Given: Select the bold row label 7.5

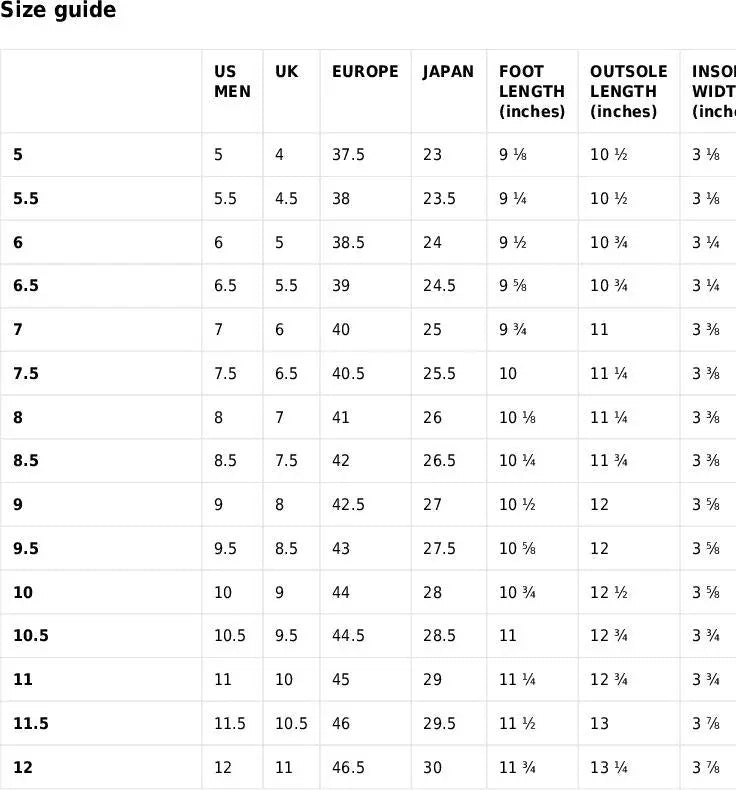Looking at the screenshot, I should tap(26, 374).
